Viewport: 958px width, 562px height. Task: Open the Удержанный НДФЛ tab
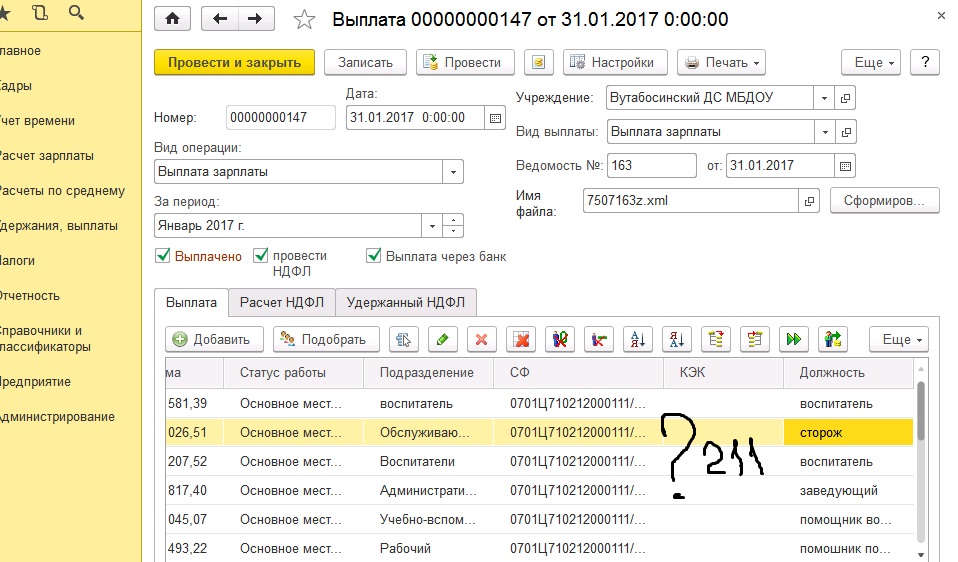pos(405,301)
